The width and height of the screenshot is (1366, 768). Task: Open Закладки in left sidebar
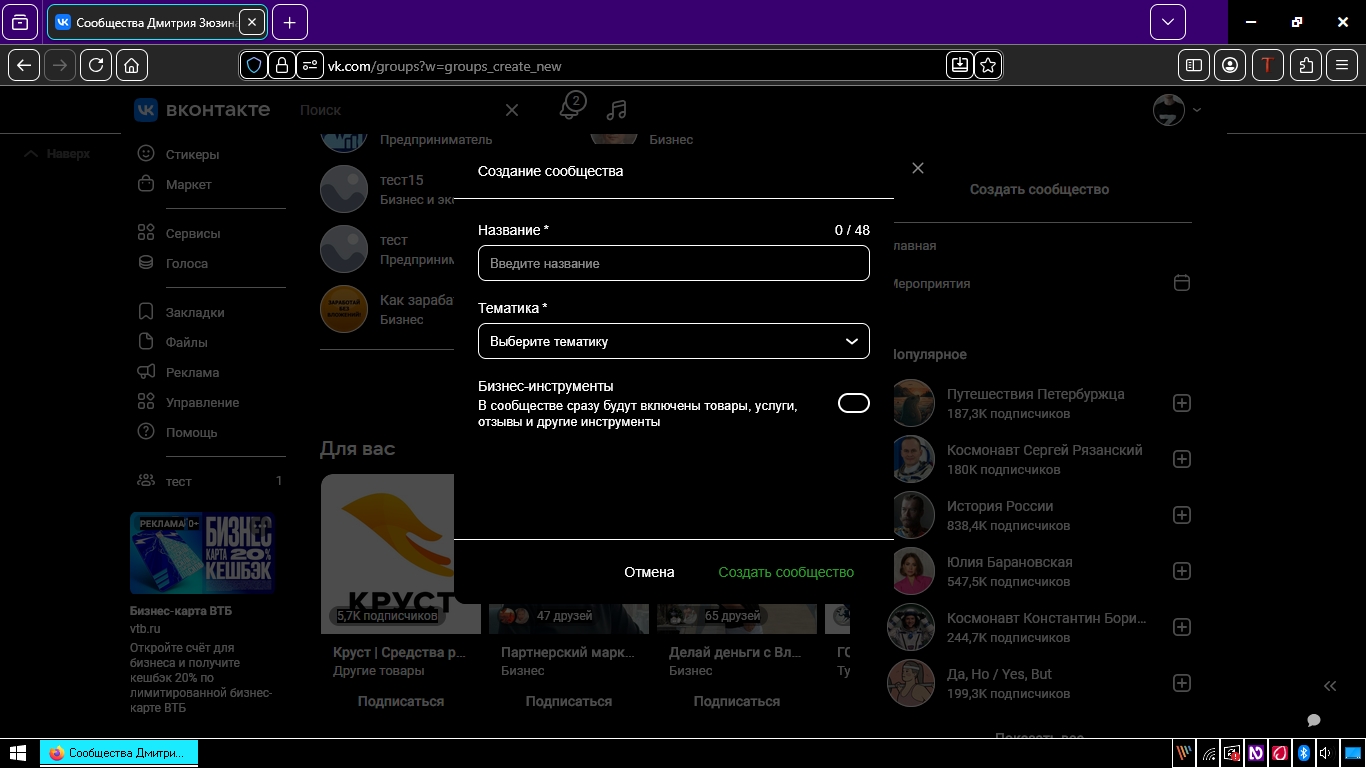195,312
